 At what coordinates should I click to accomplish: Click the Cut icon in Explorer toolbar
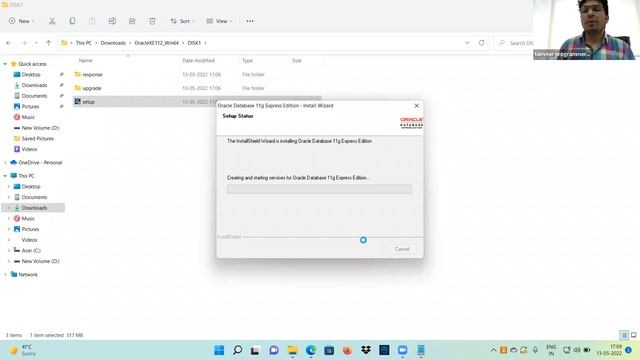coord(52,21)
